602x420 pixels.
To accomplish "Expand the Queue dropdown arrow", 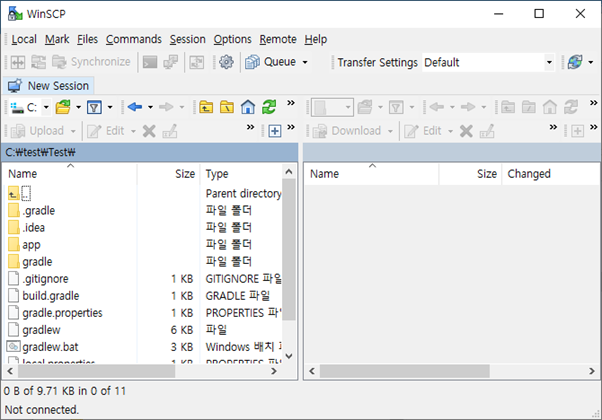I will 305,62.
